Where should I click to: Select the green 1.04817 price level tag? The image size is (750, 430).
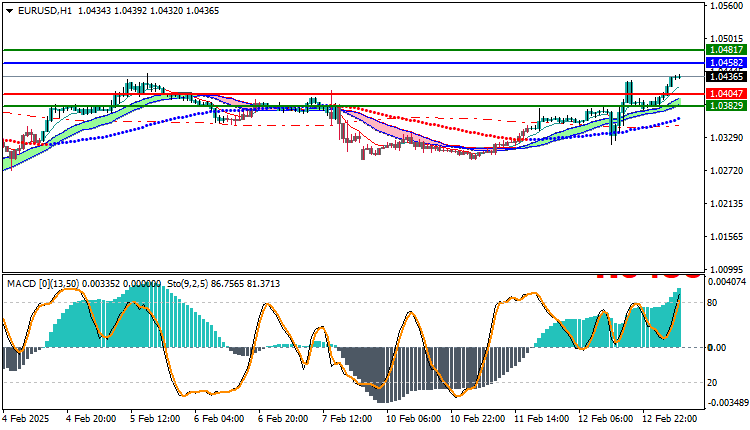726,50
